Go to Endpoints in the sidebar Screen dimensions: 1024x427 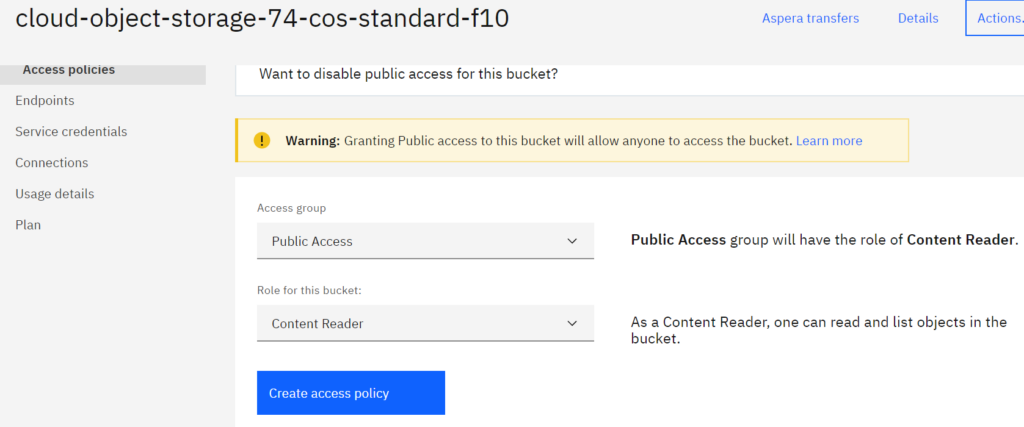(45, 101)
